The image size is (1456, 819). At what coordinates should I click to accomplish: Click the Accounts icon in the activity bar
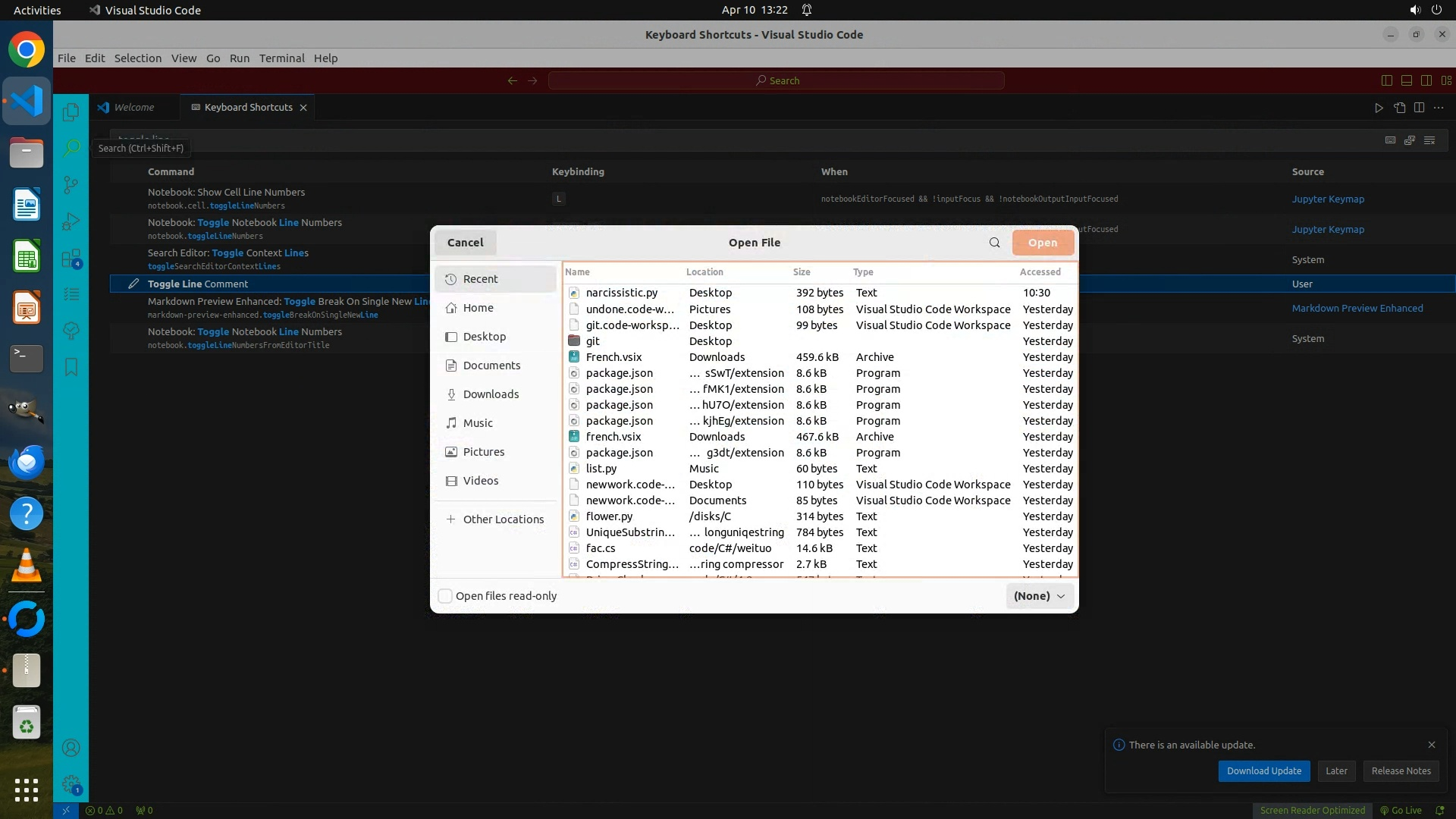(71, 748)
